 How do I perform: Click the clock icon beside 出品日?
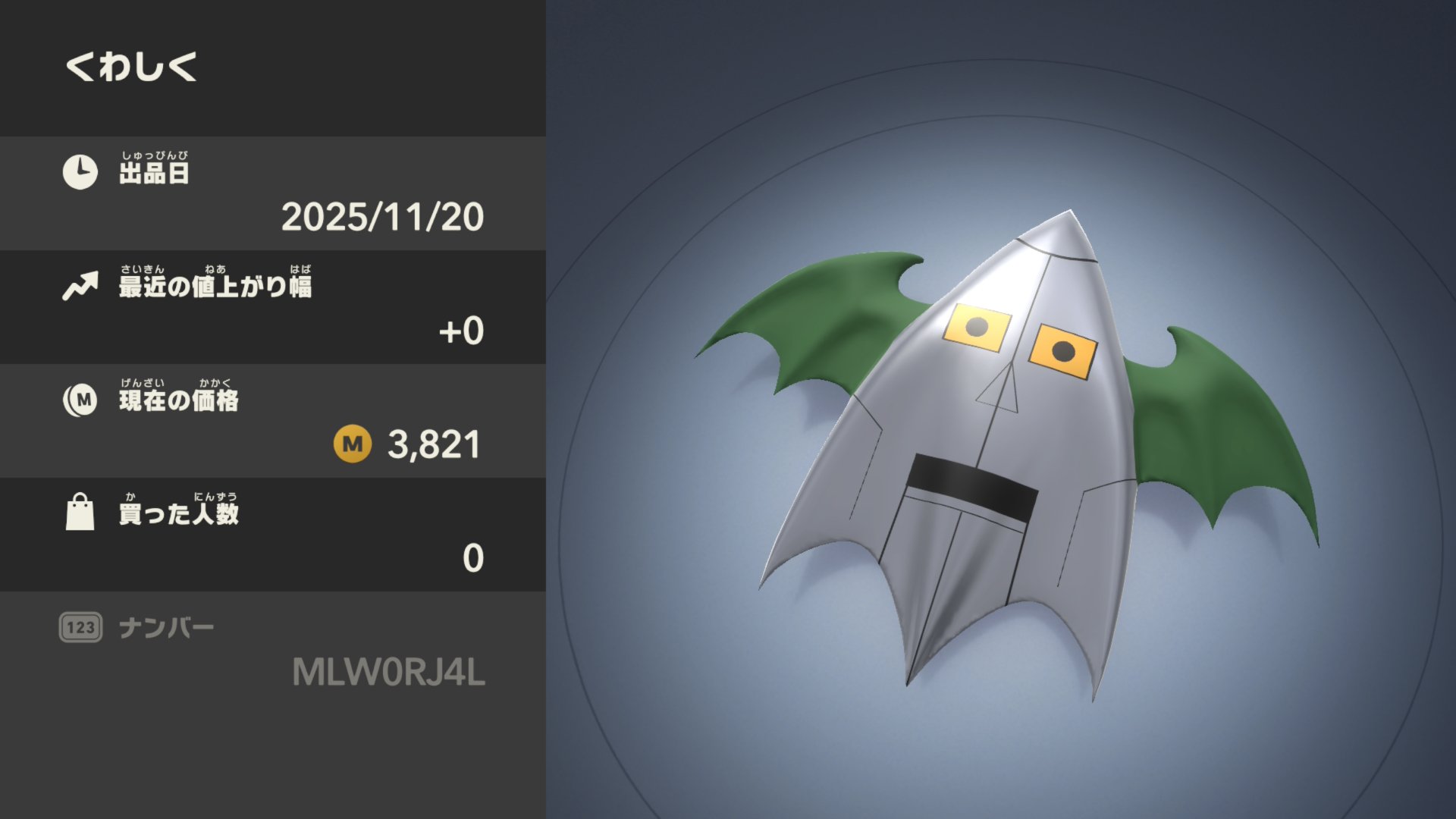[80, 172]
